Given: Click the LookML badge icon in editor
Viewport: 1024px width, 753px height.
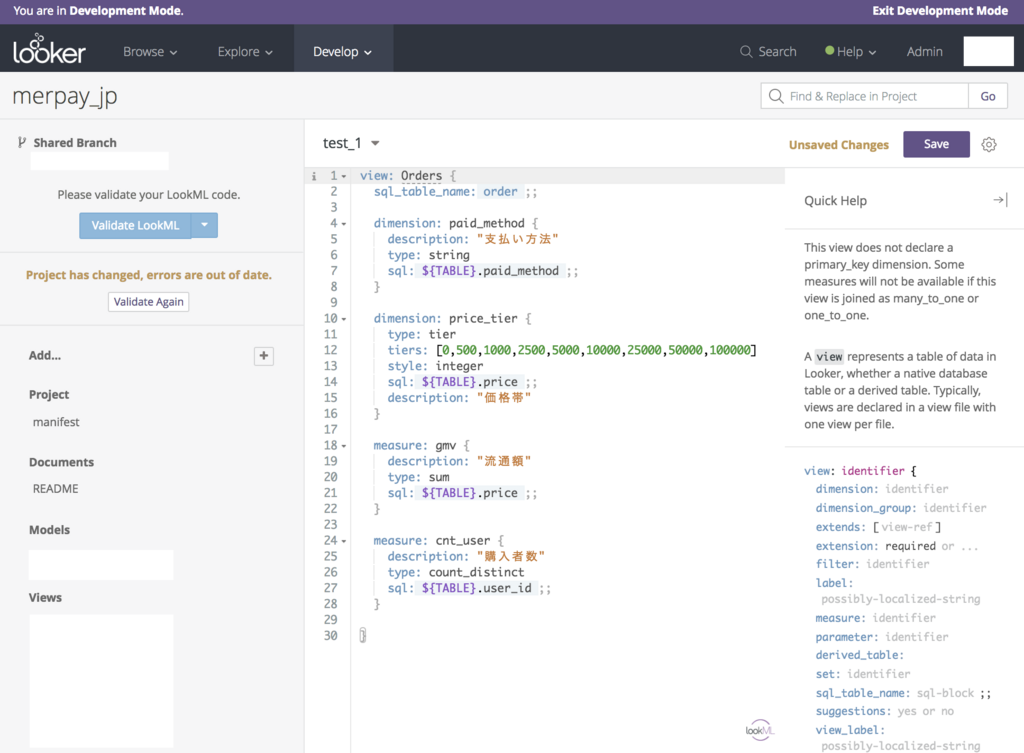Looking at the screenshot, I should tap(759, 729).
